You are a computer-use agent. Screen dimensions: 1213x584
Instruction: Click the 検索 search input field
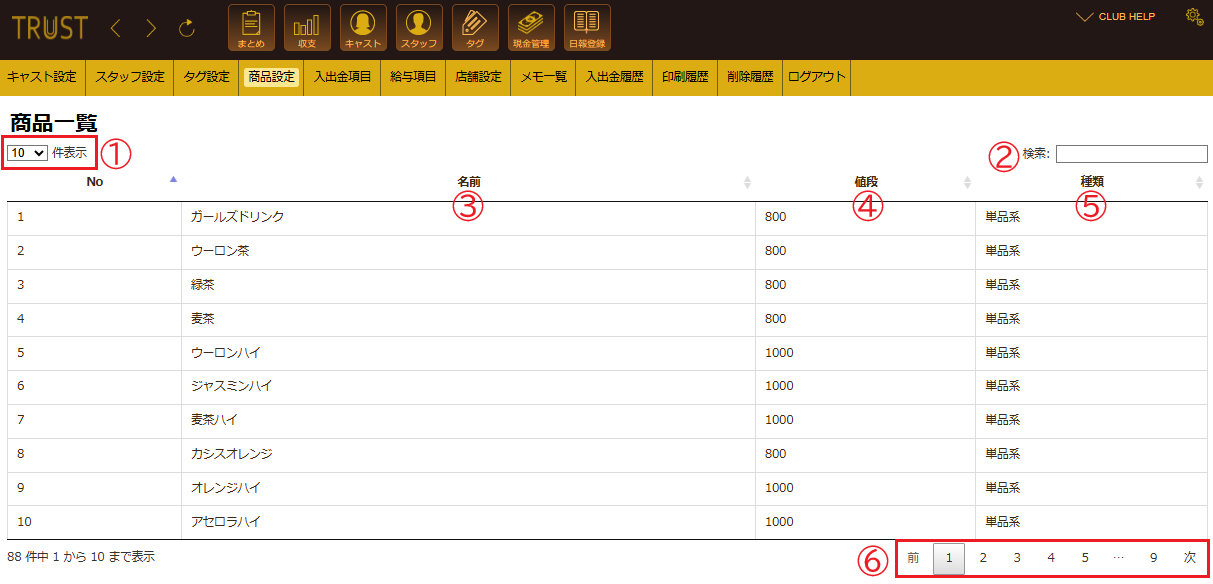1131,154
